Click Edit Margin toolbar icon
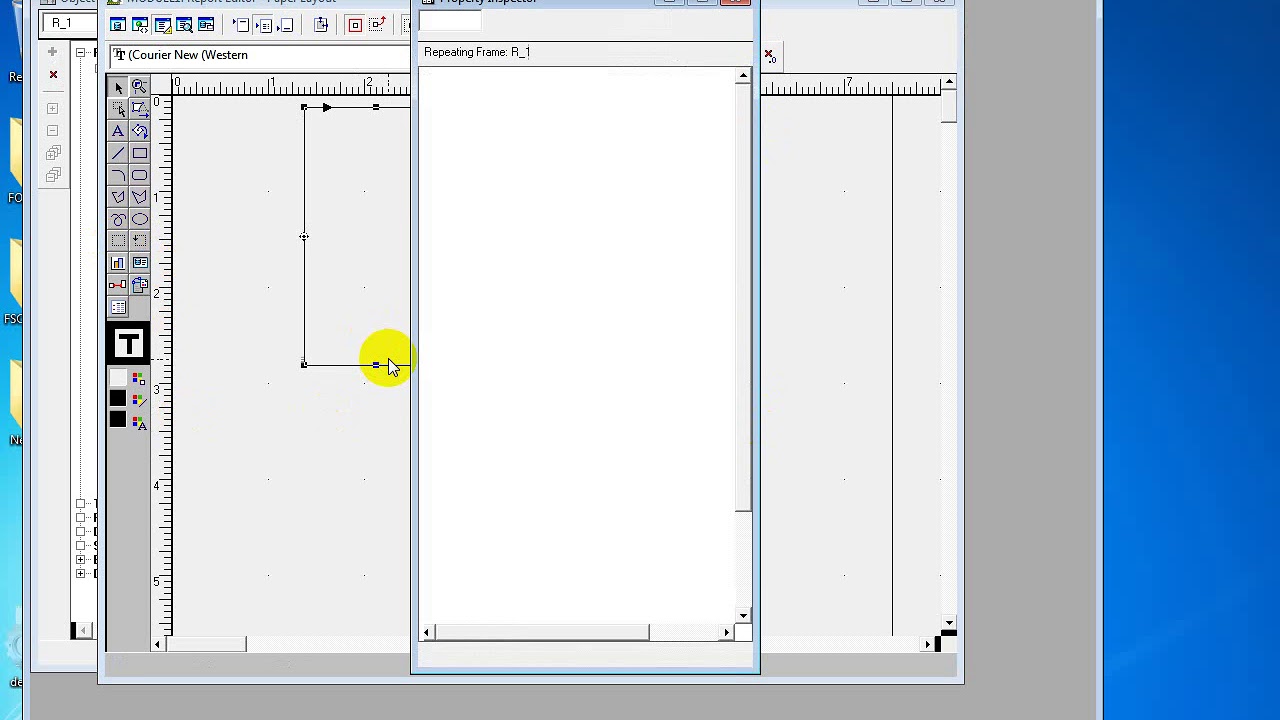 [x=321, y=25]
